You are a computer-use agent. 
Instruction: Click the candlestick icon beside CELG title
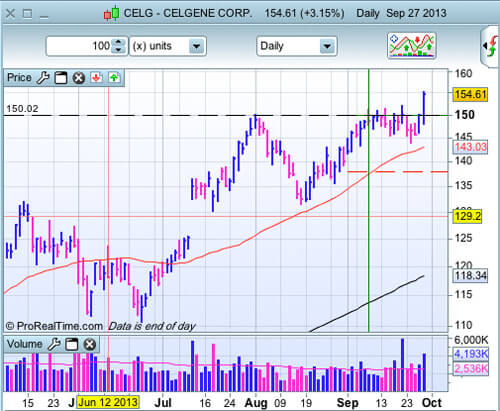[x=111, y=13]
